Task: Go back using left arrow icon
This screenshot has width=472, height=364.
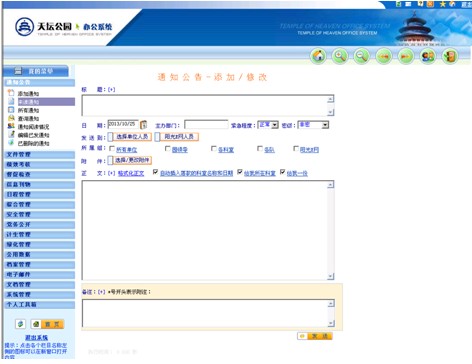Action: click(x=384, y=56)
